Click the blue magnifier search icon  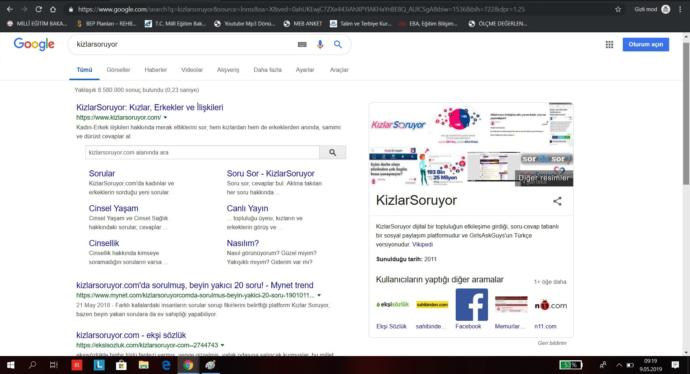(338, 44)
